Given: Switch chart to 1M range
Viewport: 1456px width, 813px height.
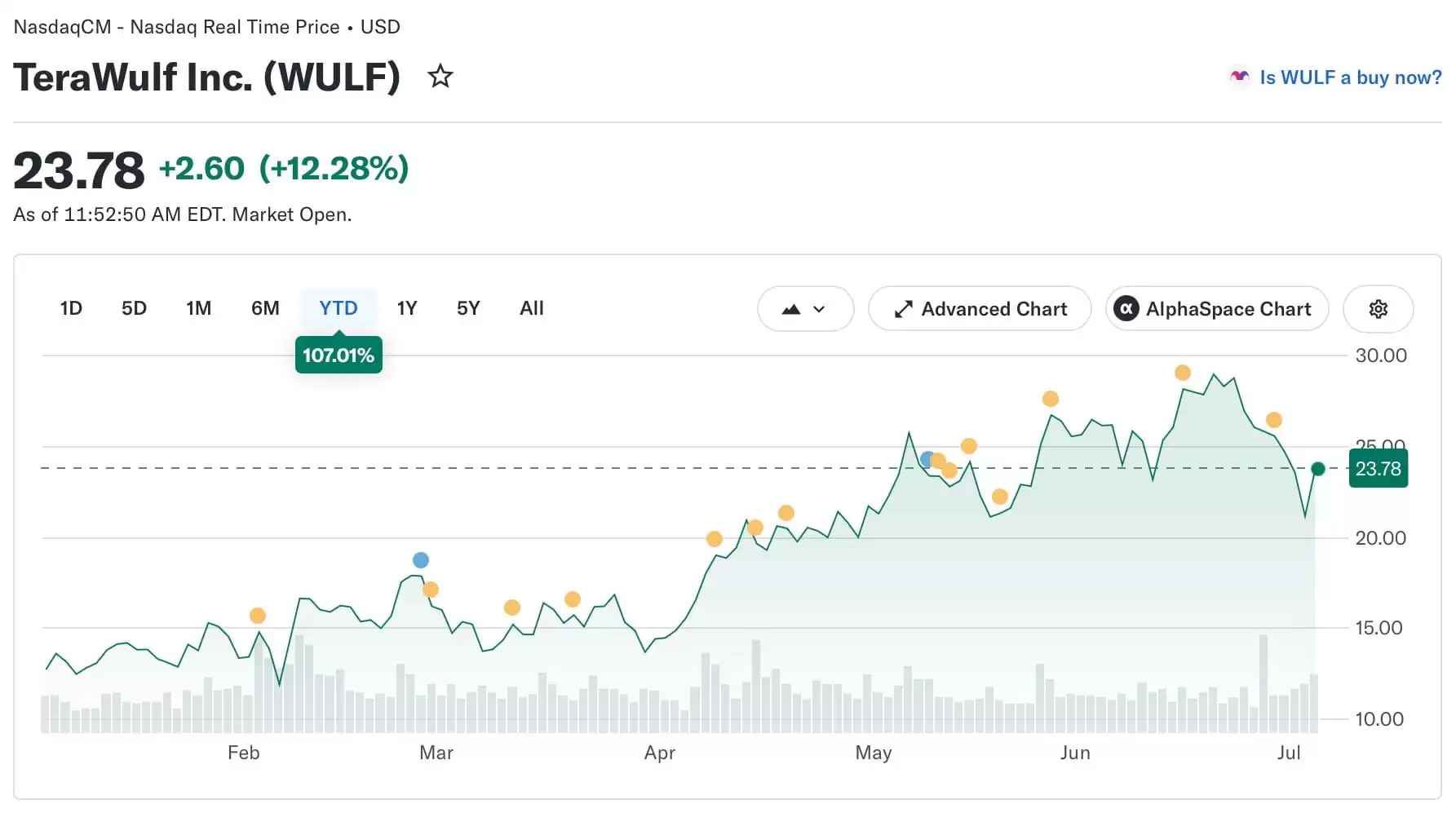Looking at the screenshot, I should pyautogui.click(x=198, y=308).
